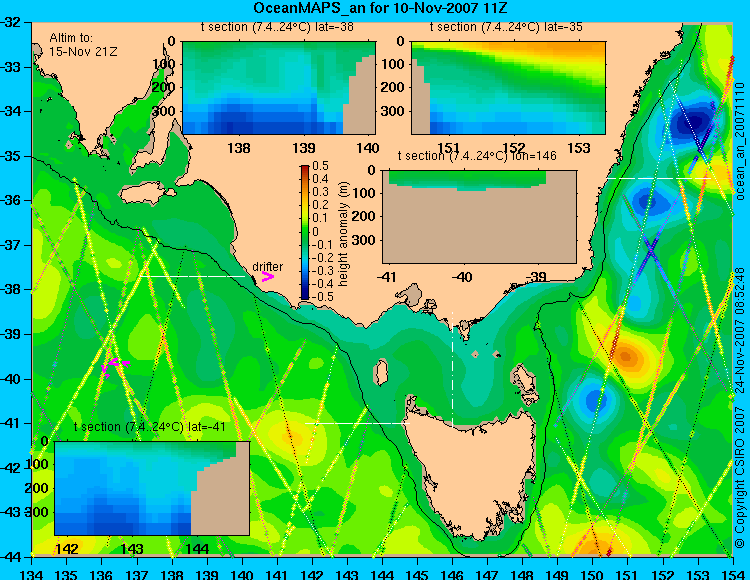Viewport: 750px width, 580px height.
Task: Open the lat=-35 temperature section inset plot
Action: tap(508, 88)
